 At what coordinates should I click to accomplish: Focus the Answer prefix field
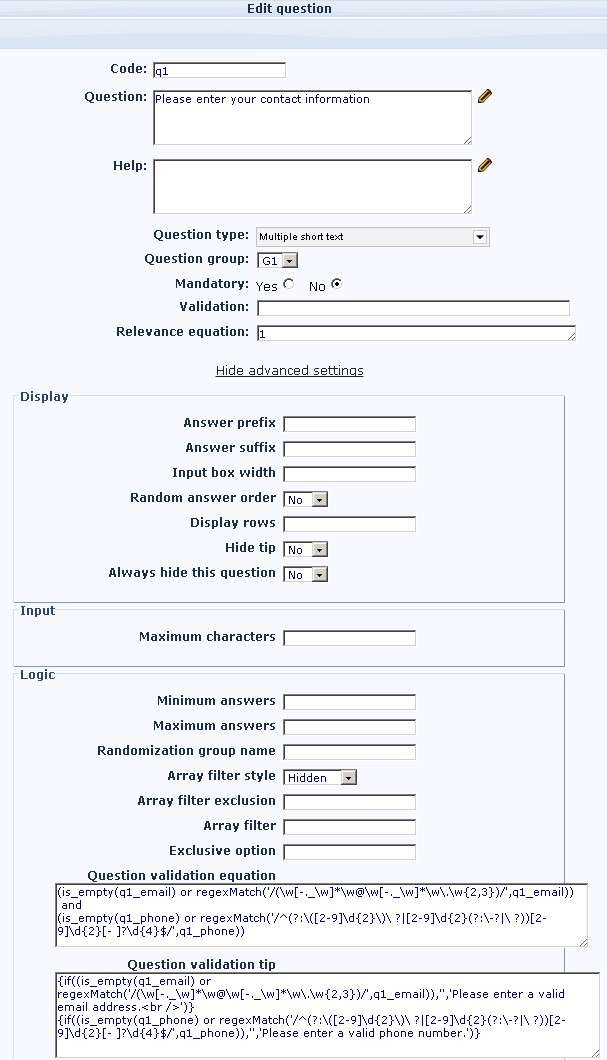[x=349, y=424]
